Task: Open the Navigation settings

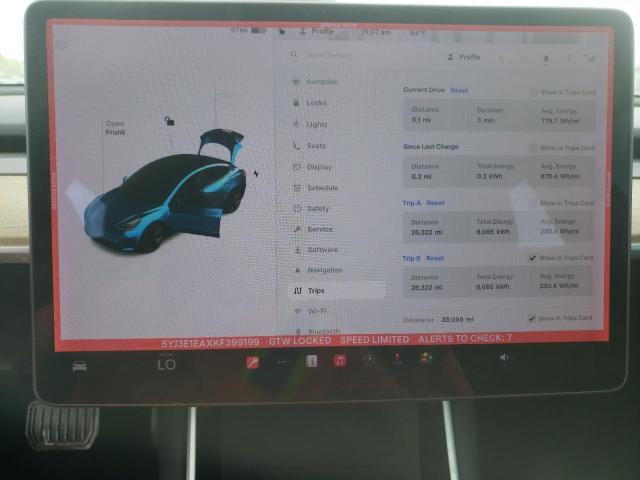Action: tap(319, 270)
